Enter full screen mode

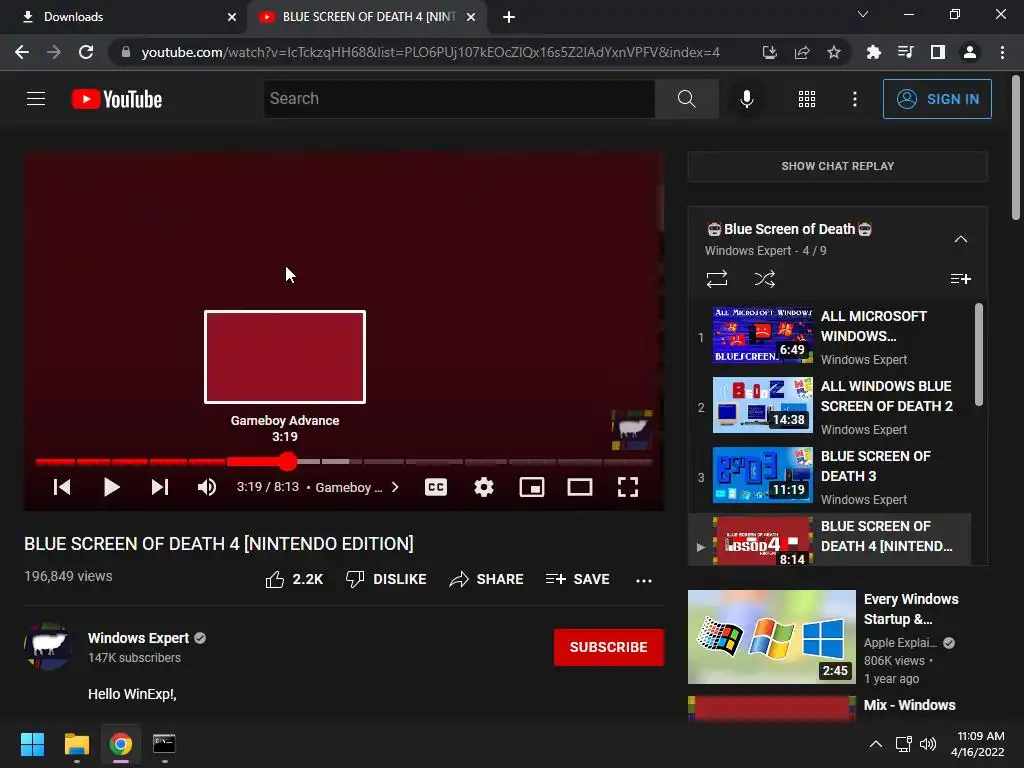tap(628, 487)
